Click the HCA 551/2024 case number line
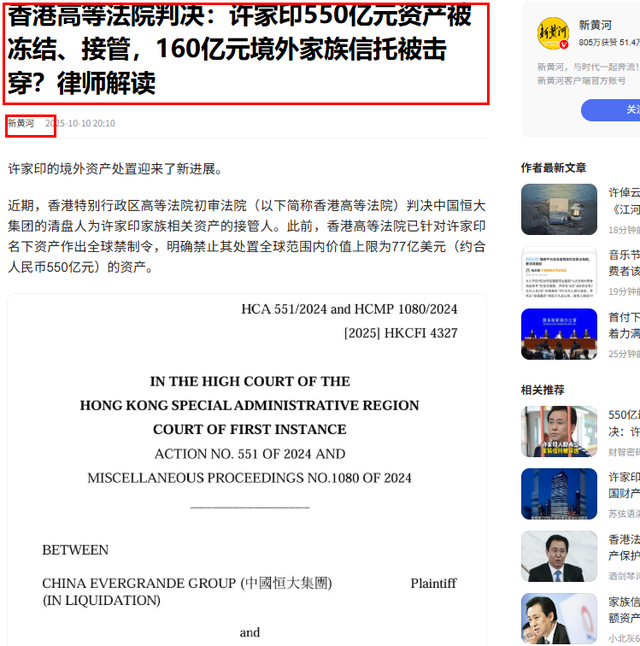Screen dimensions: 640x646 click(349, 309)
